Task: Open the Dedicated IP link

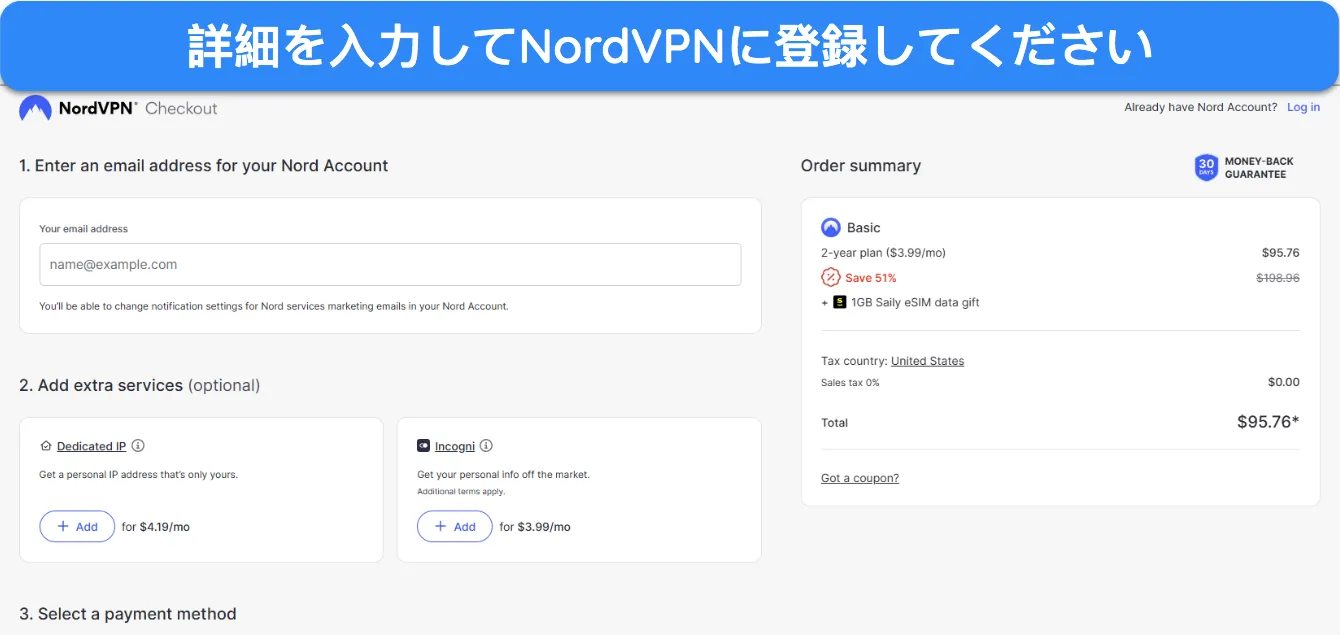Action: tap(92, 446)
